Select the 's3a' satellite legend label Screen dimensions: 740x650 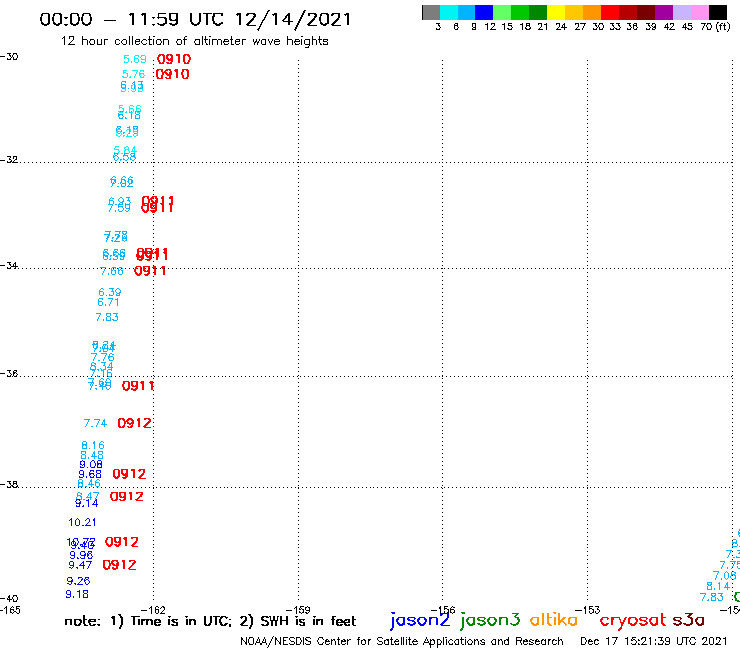(688, 620)
